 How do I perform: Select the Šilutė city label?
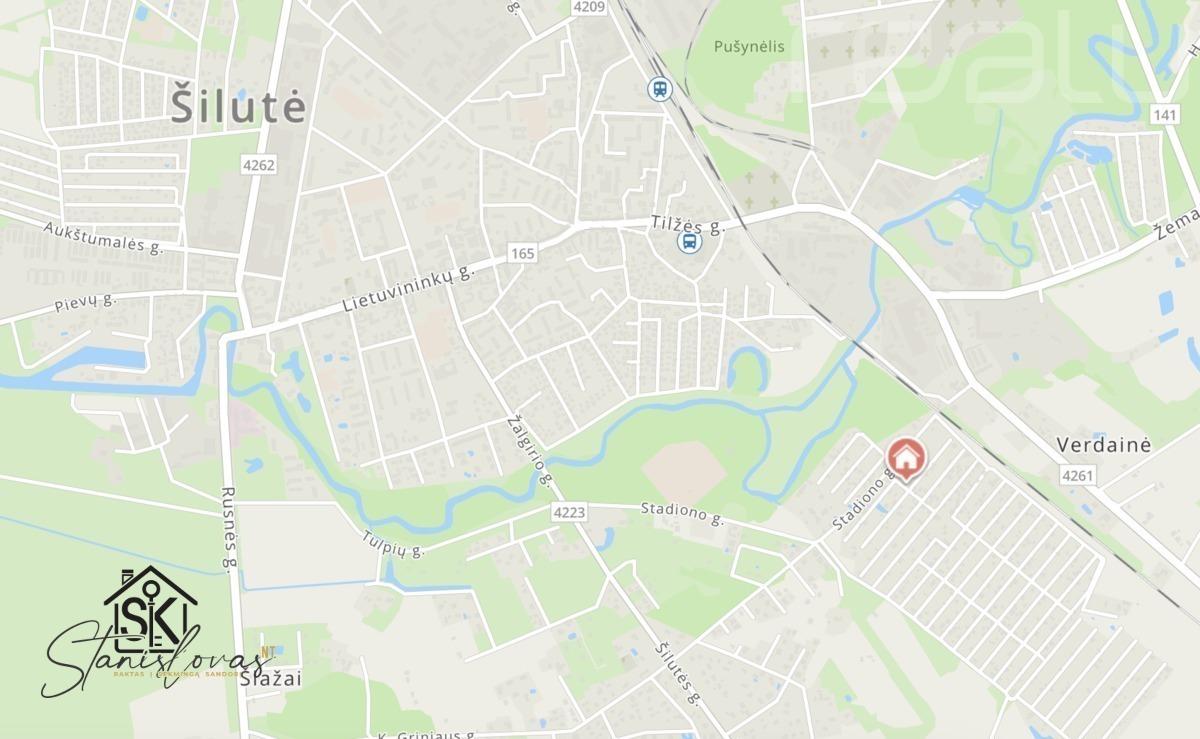point(237,106)
